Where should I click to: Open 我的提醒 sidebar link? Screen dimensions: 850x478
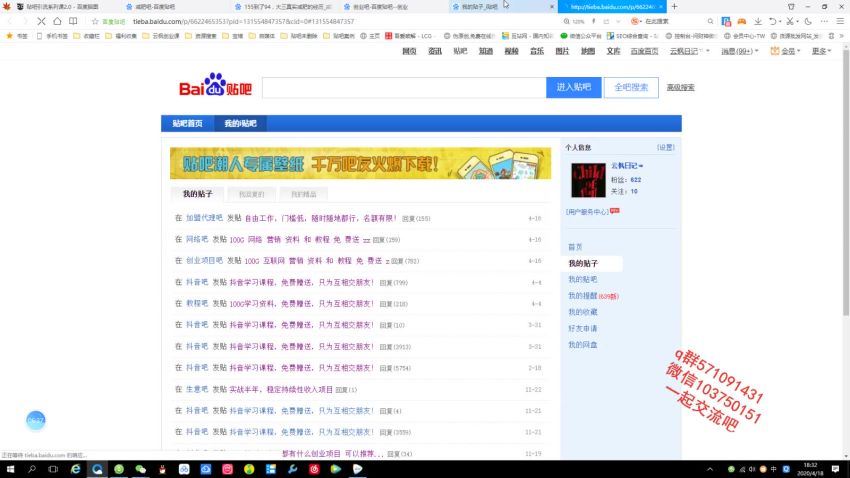(582, 296)
